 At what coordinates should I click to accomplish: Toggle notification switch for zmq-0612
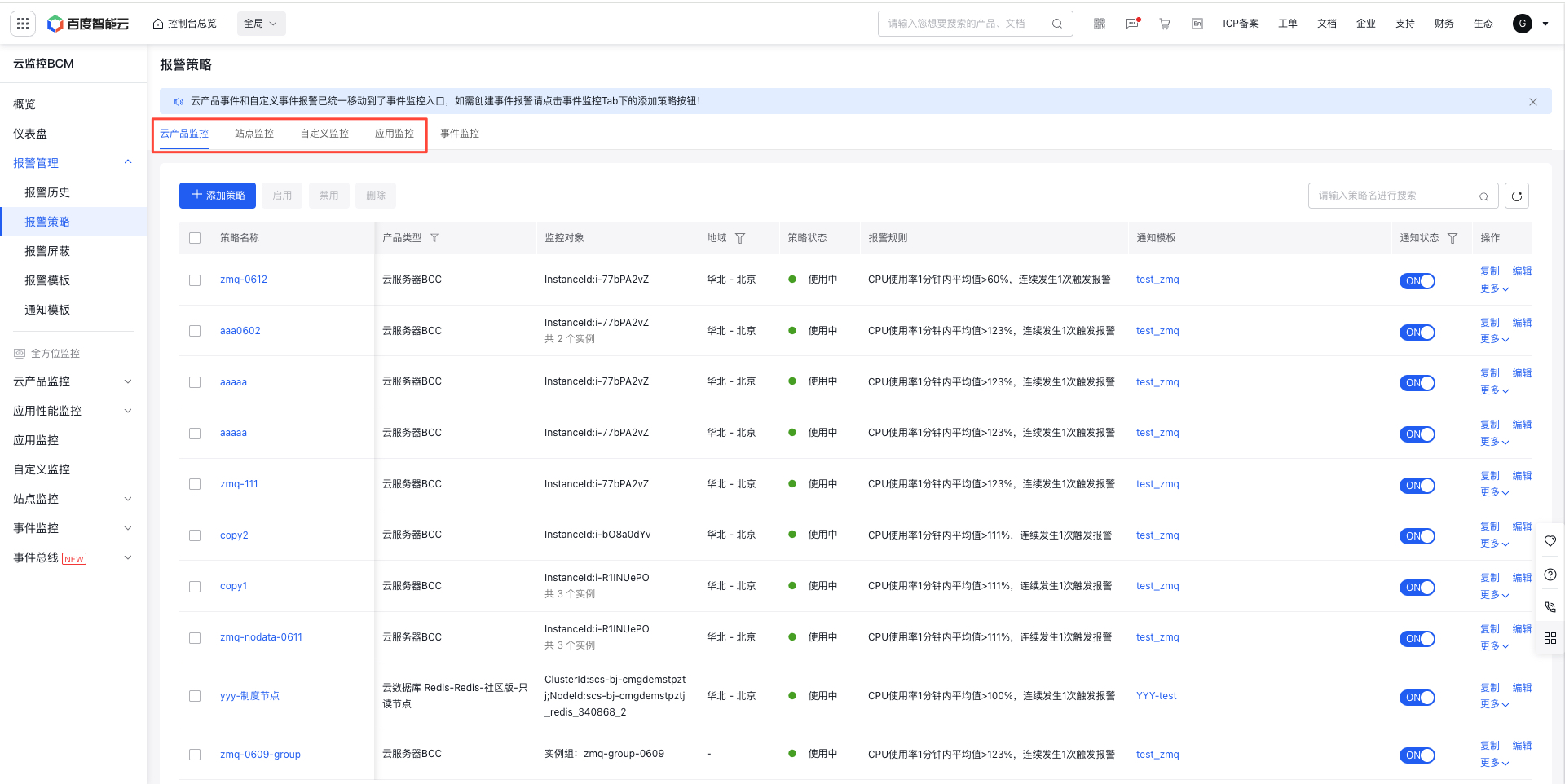coord(1417,281)
